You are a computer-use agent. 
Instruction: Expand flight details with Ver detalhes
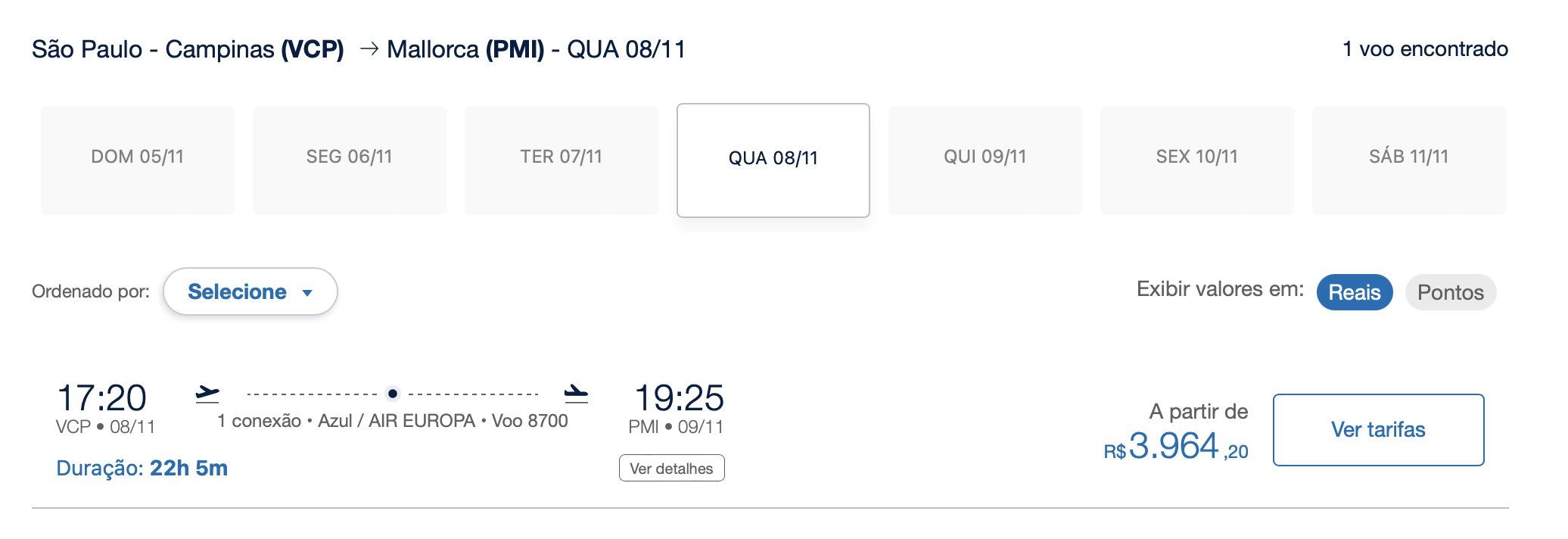pyautogui.click(x=671, y=468)
